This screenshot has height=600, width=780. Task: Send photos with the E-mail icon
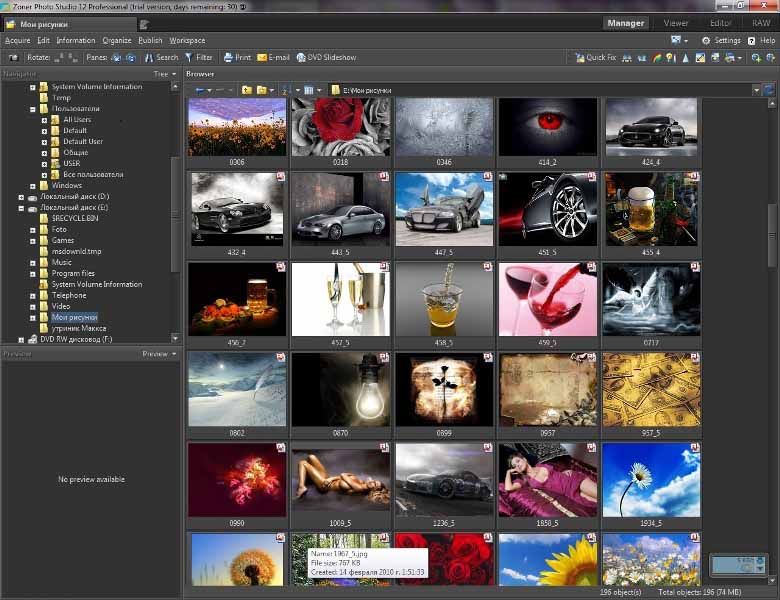coord(262,57)
